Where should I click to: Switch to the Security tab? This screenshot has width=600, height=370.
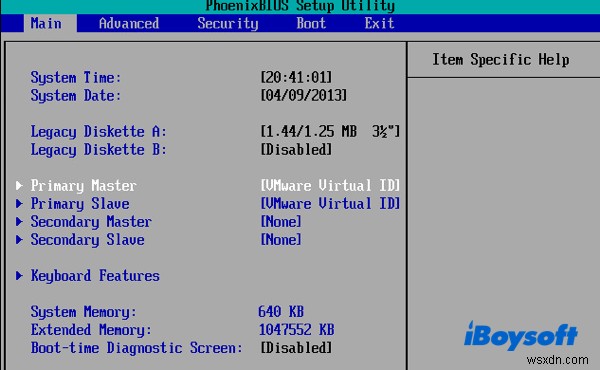pos(228,23)
